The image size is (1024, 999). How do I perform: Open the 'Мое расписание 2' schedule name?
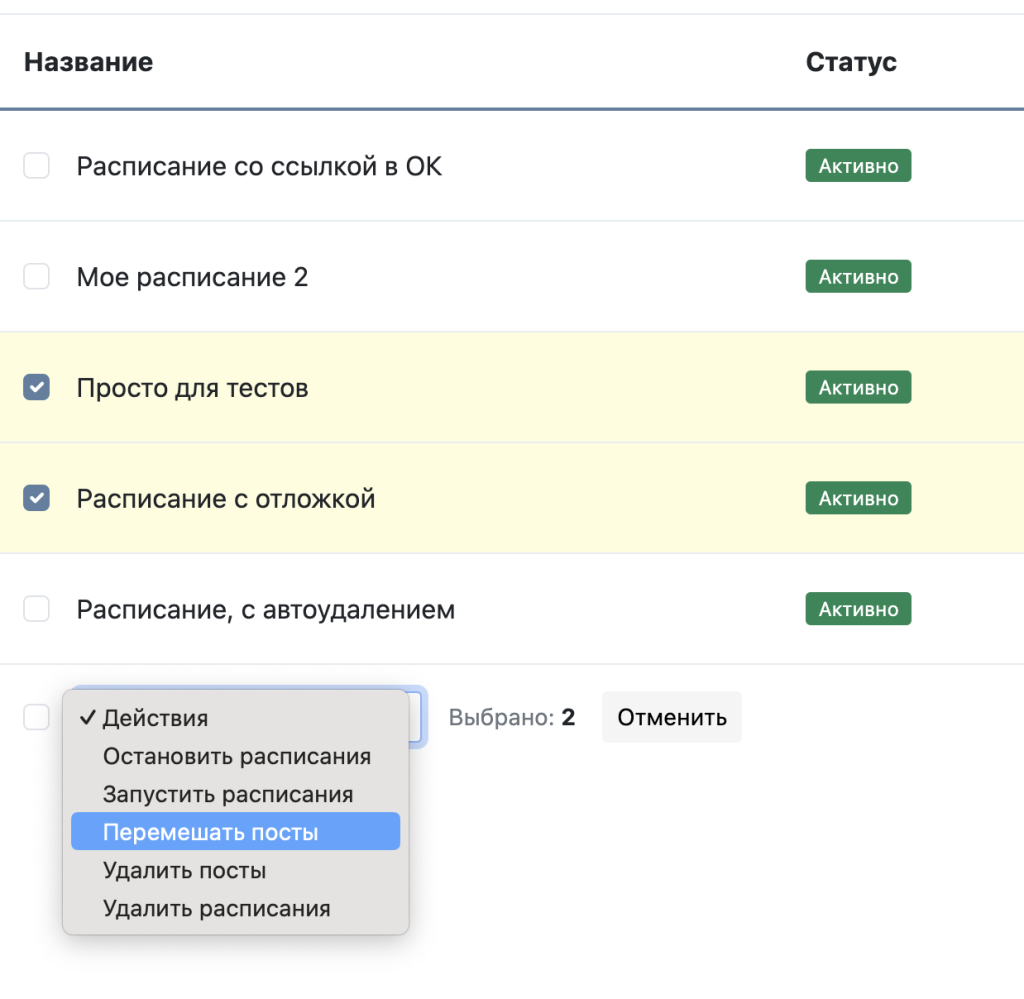(x=192, y=277)
